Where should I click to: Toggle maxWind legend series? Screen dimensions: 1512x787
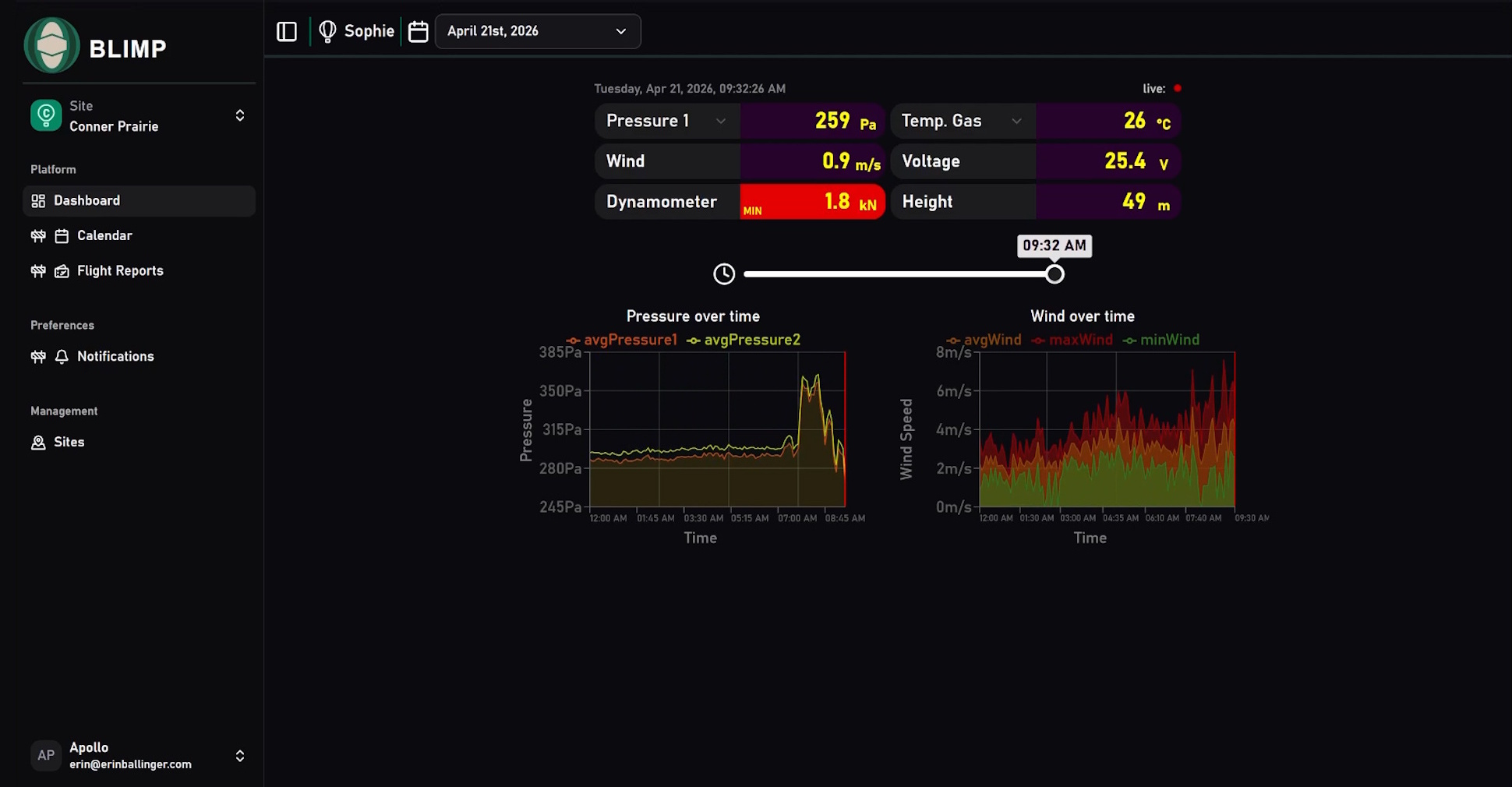(x=1072, y=340)
